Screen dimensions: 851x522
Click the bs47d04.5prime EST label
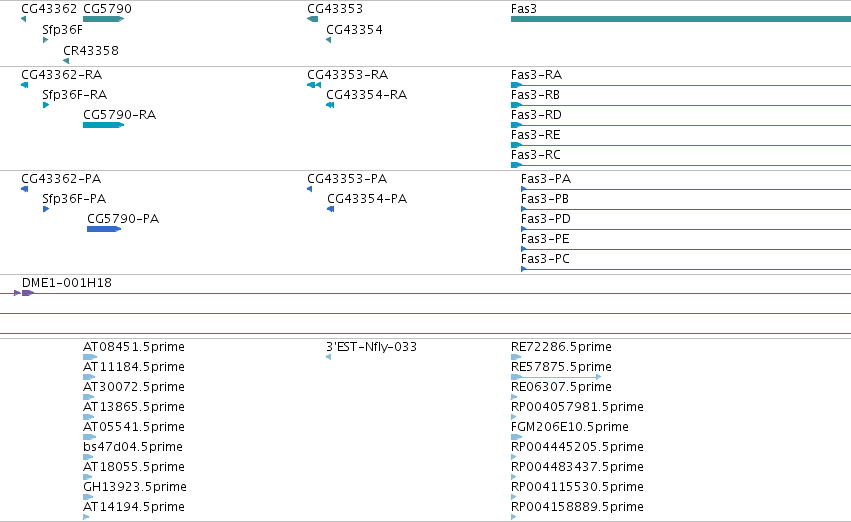pyautogui.click(x=133, y=447)
